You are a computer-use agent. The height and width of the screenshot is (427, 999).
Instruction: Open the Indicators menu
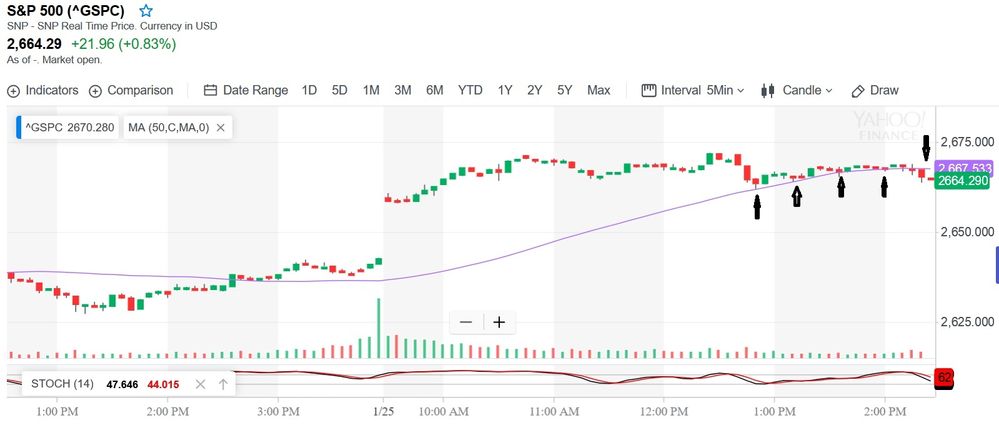(43, 90)
